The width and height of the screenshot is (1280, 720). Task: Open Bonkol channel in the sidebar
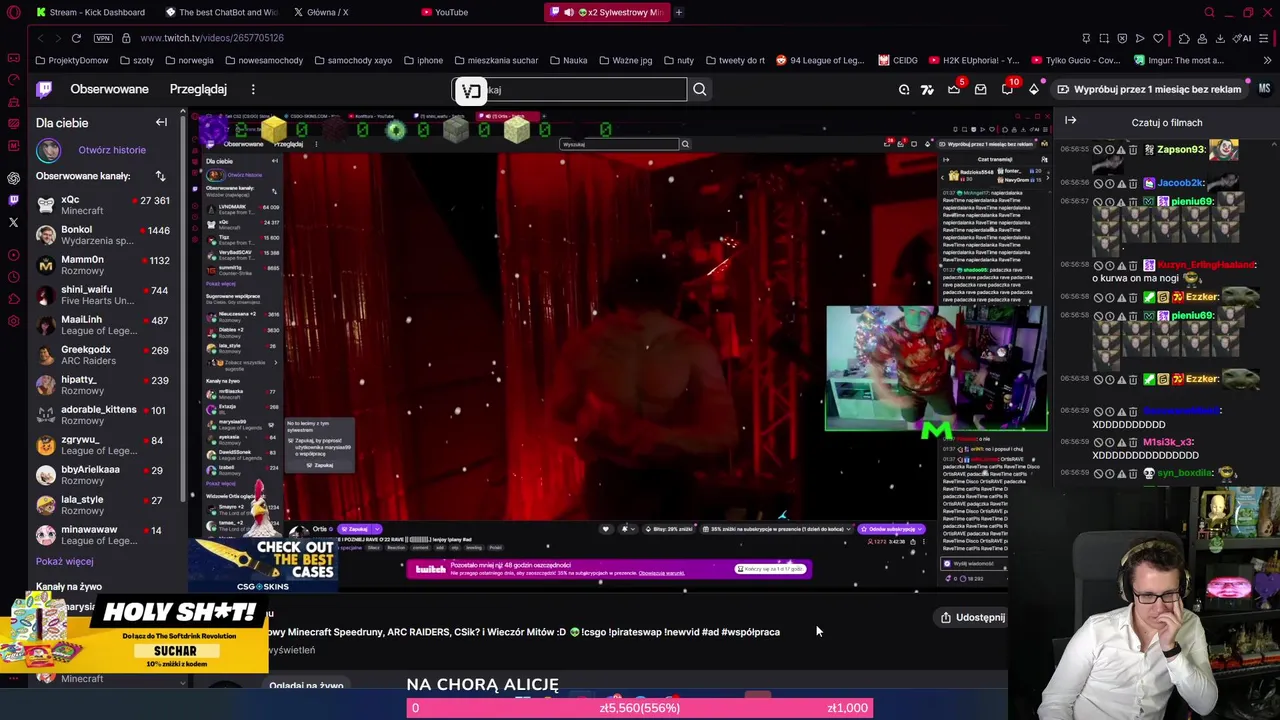pos(103,235)
